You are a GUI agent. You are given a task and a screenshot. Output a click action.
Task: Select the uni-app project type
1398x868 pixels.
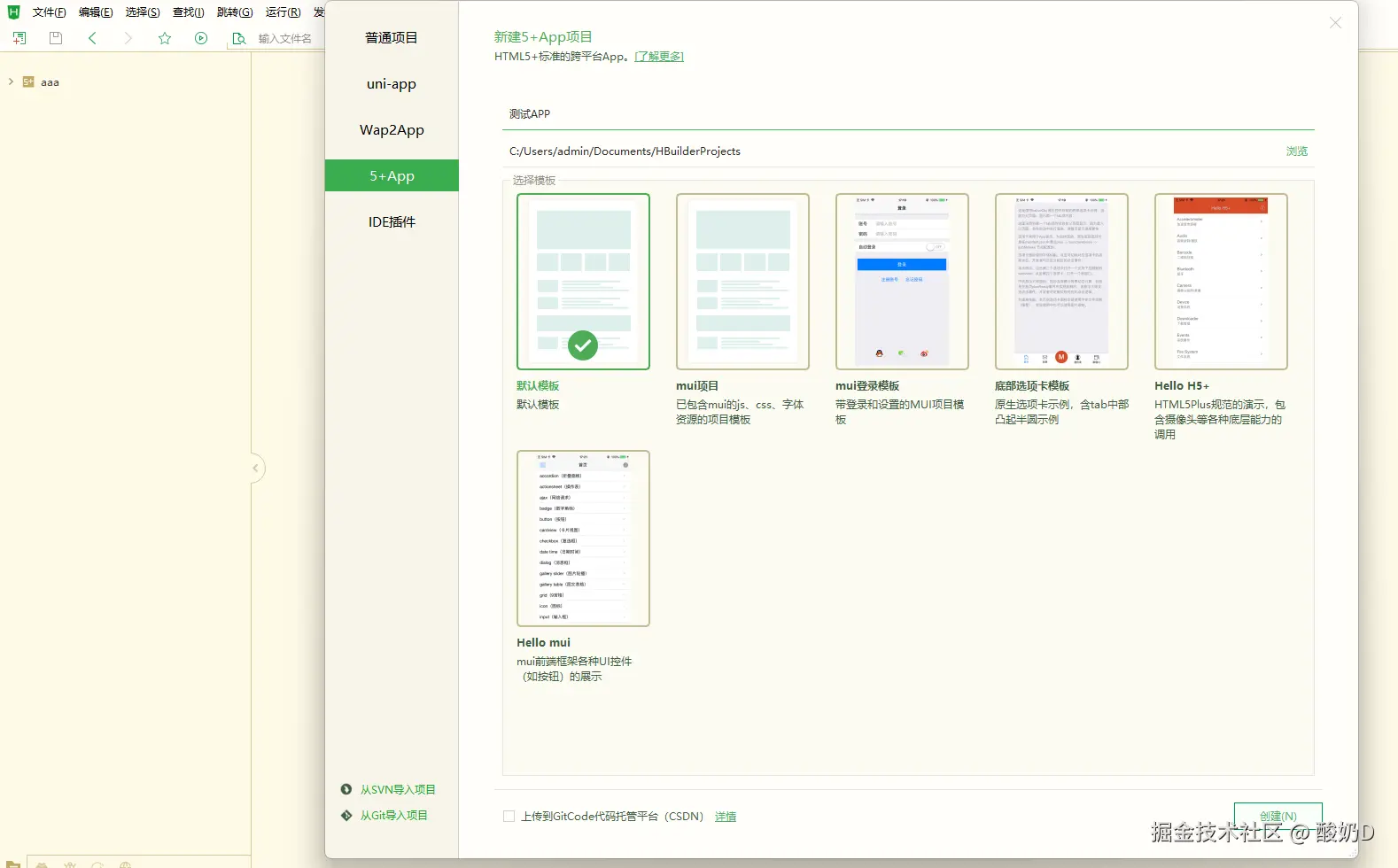(x=392, y=83)
